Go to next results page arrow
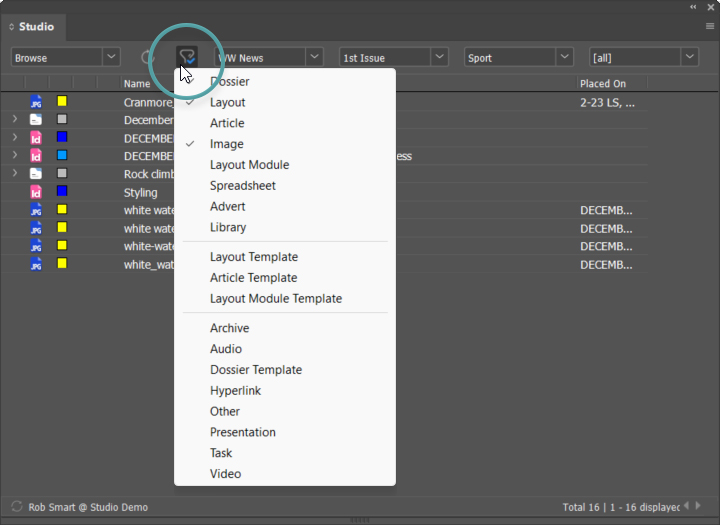The image size is (720, 525). pyautogui.click(x=698, y=506)
